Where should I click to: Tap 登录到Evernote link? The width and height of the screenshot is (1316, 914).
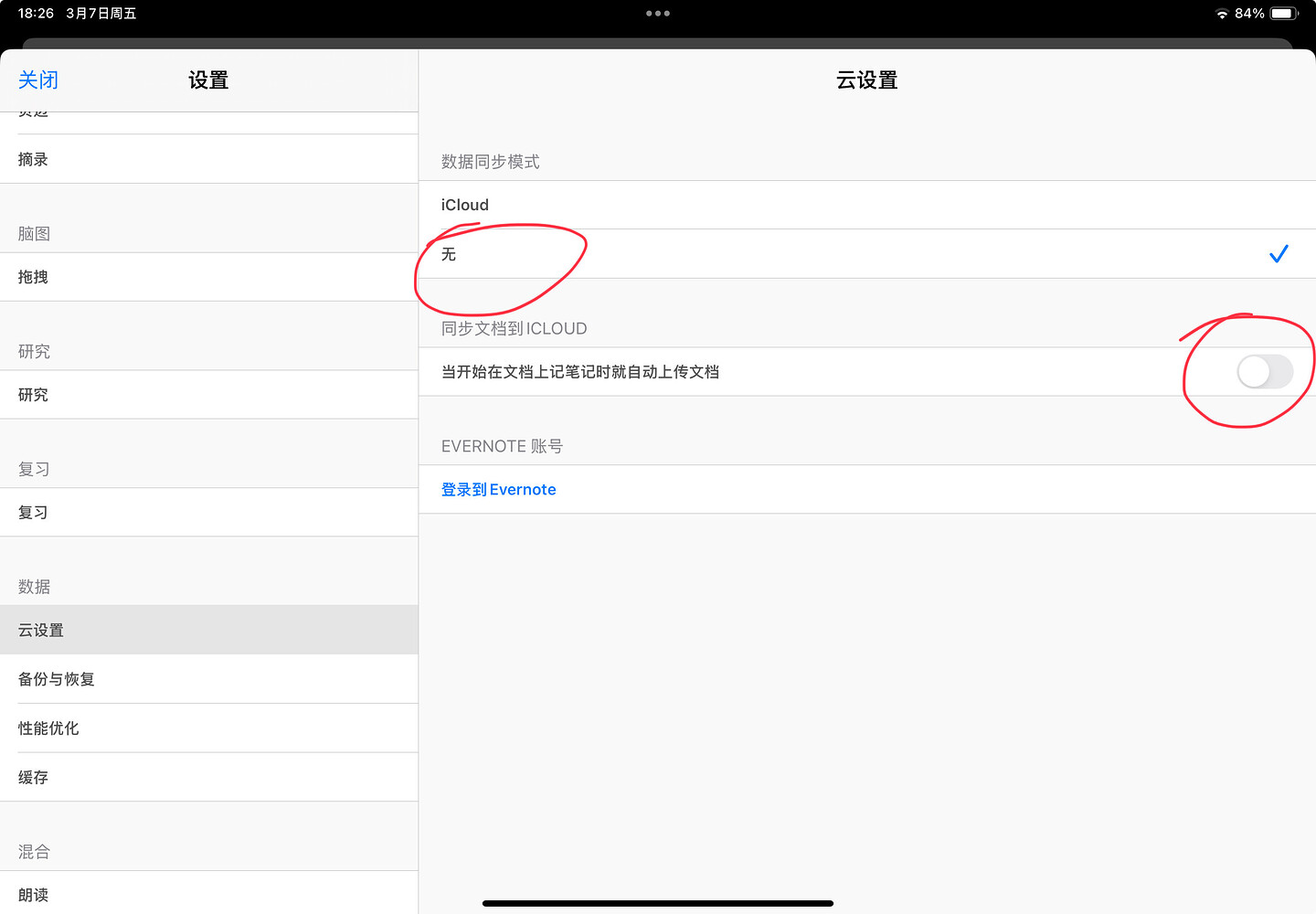[499, 490]
